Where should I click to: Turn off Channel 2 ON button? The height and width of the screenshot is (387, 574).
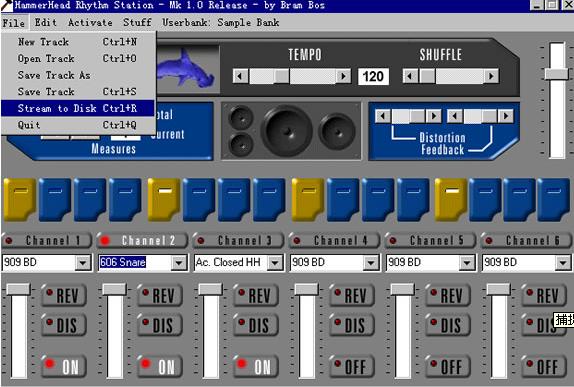coord(160,366)
